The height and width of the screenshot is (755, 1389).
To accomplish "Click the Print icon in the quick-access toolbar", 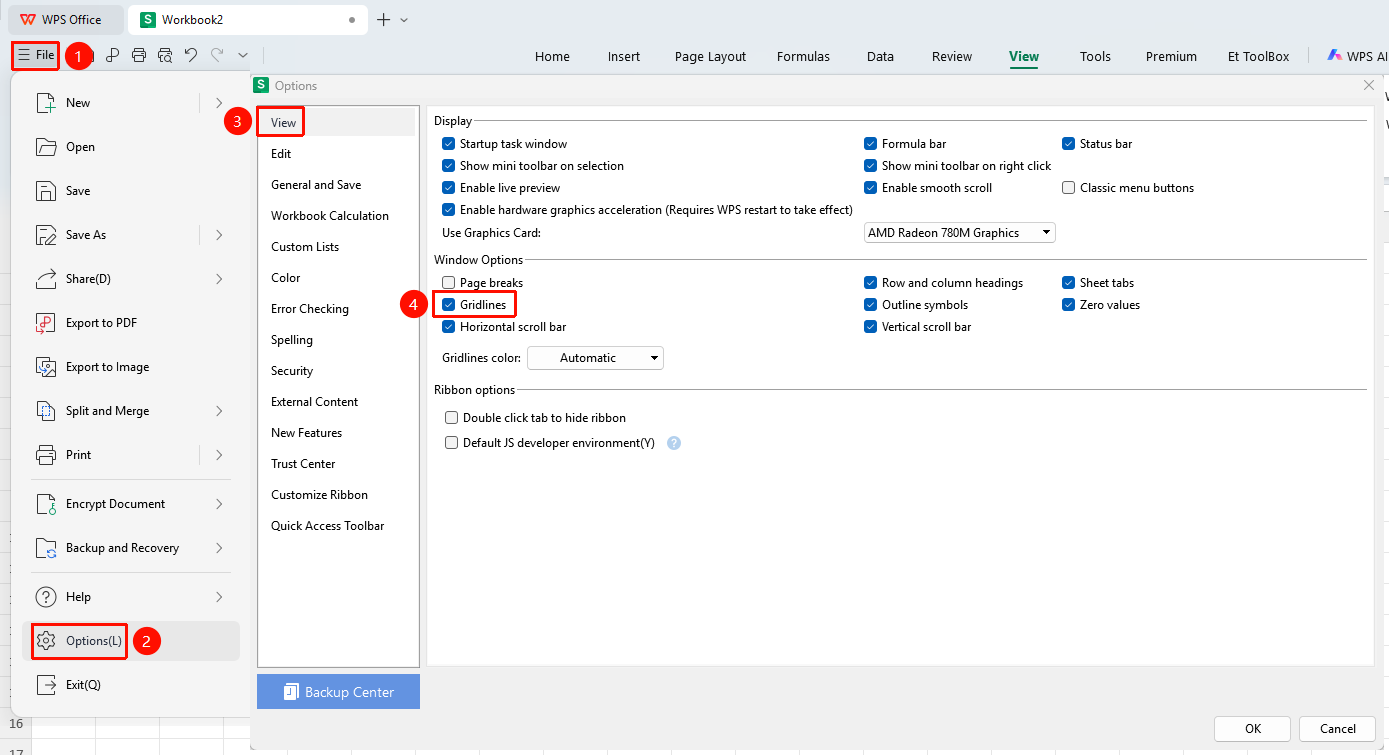I will tap(139, 56).
